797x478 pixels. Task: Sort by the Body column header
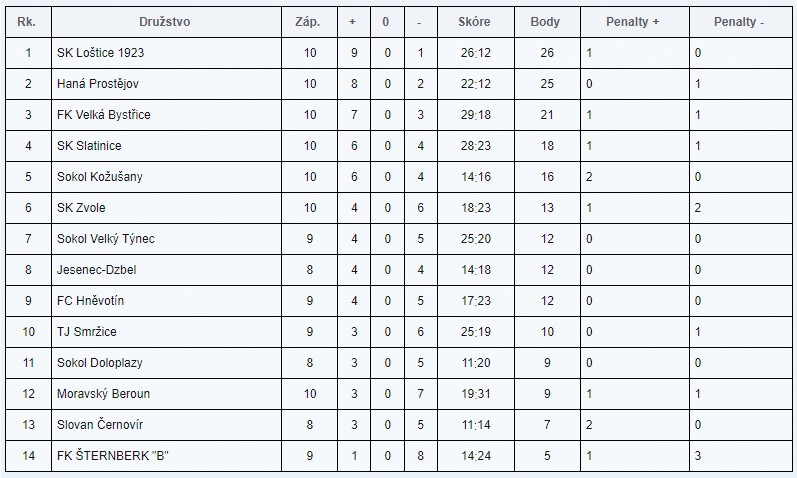tap(545, 21)
